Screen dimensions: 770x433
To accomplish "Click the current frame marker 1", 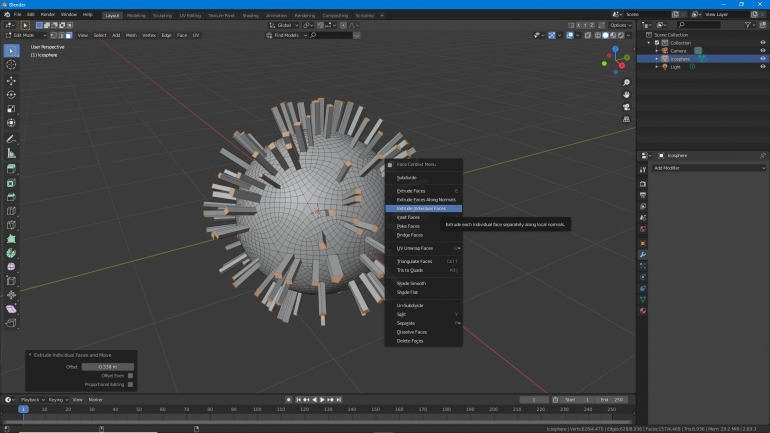I will coord(23,409).
